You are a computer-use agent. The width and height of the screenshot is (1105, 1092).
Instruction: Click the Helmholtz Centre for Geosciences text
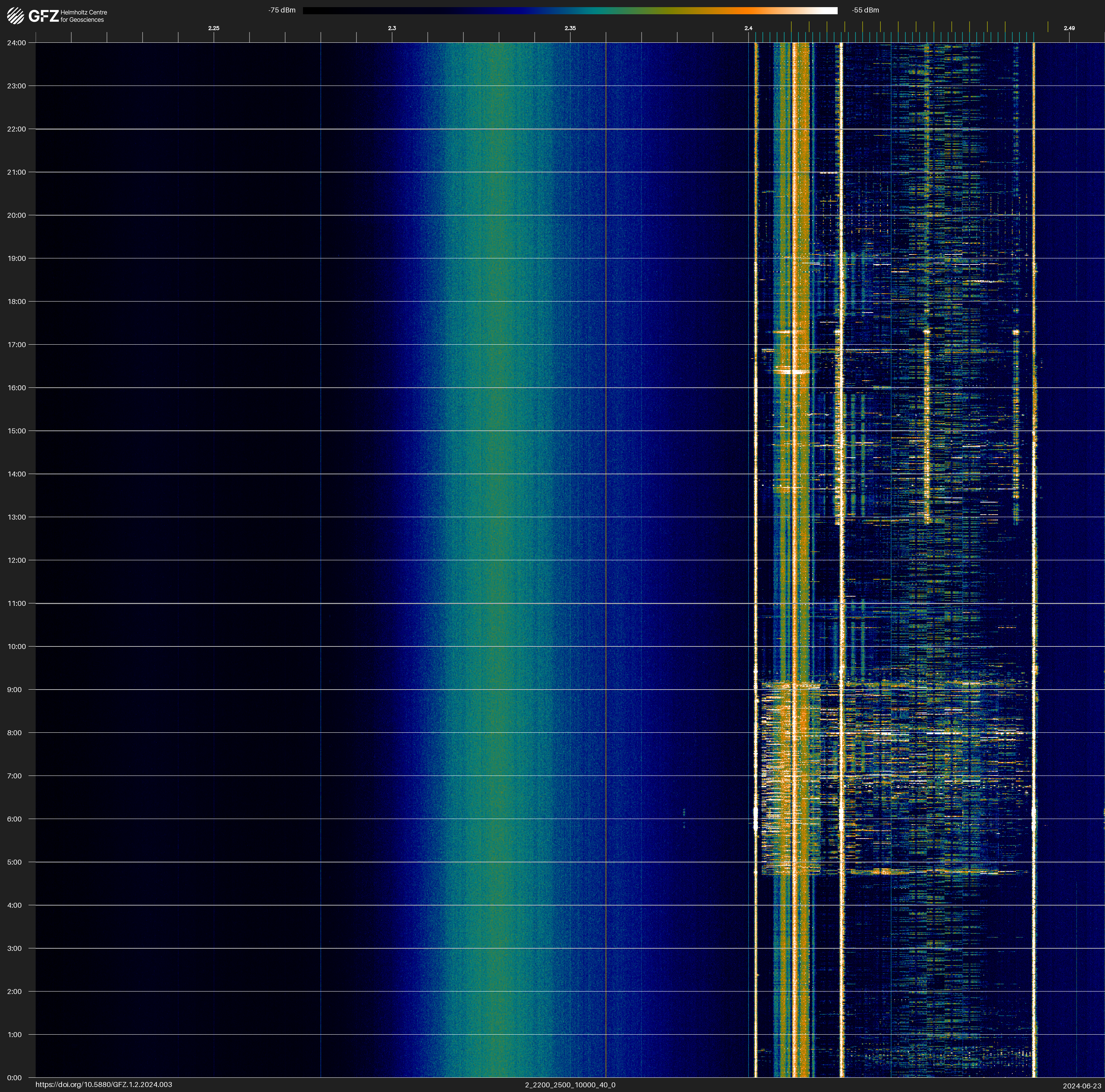tap(83, 16)
